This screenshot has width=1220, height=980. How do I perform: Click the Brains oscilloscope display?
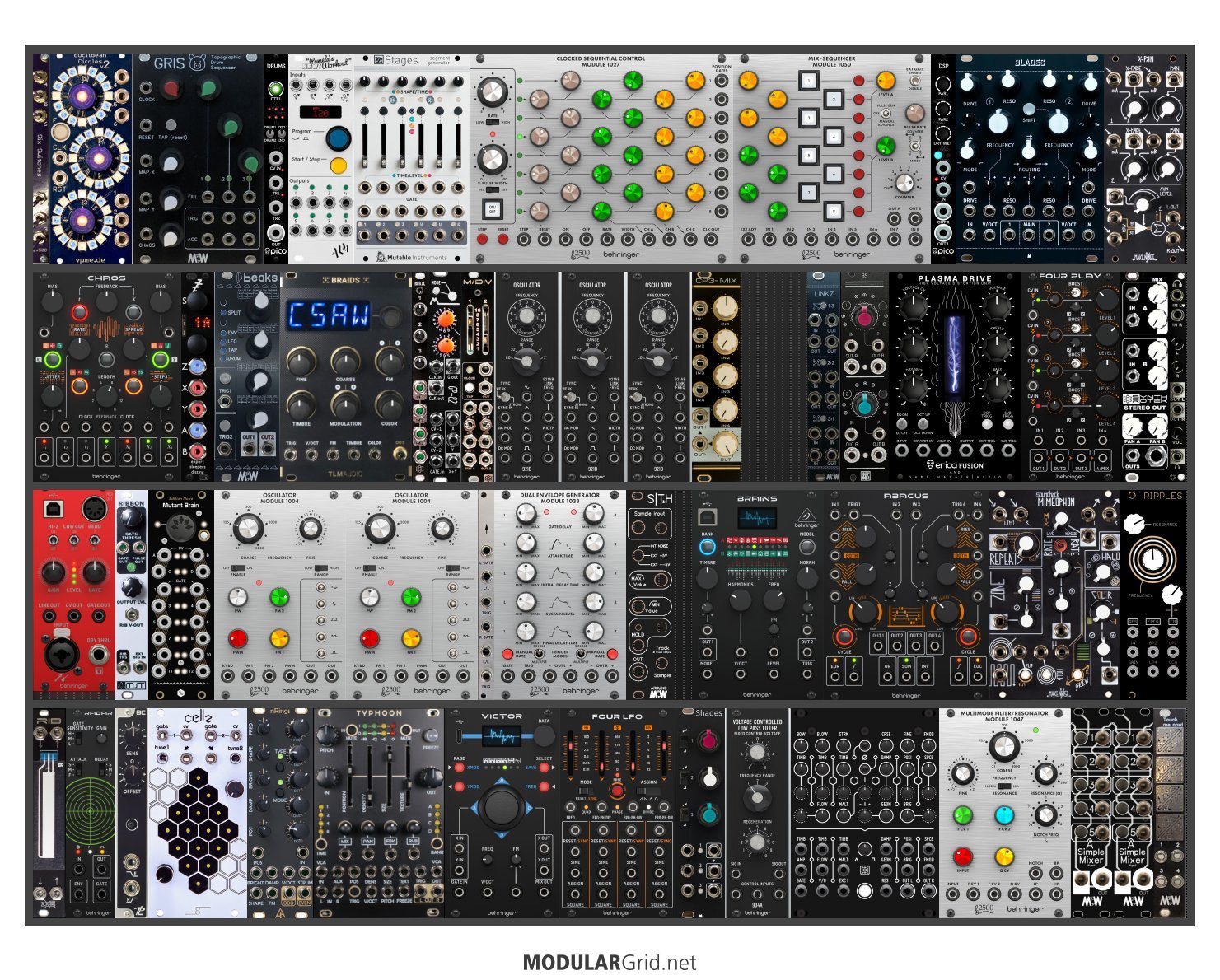click(x=757, y=518)
